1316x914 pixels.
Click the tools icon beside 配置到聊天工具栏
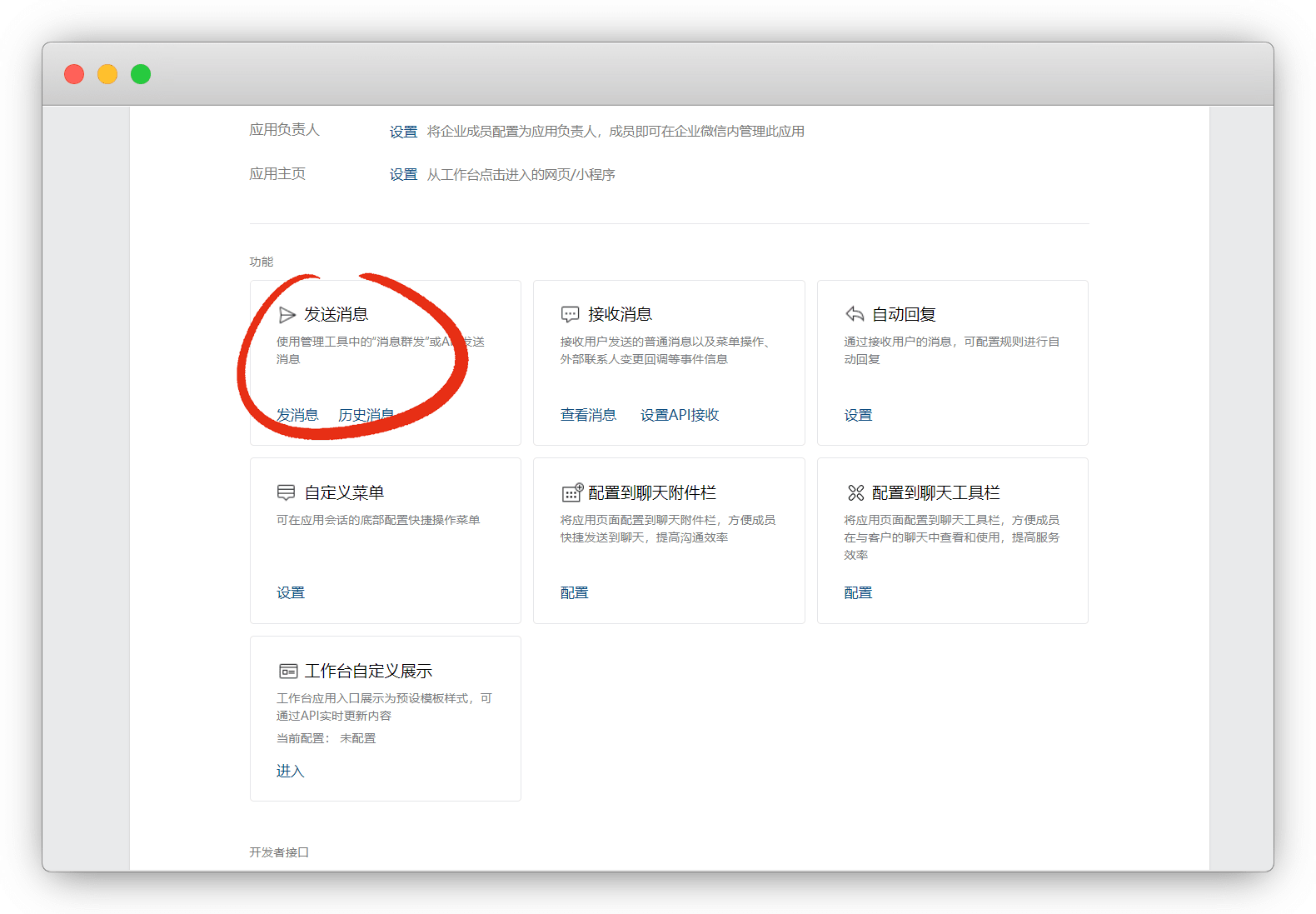tap(855, 493)
